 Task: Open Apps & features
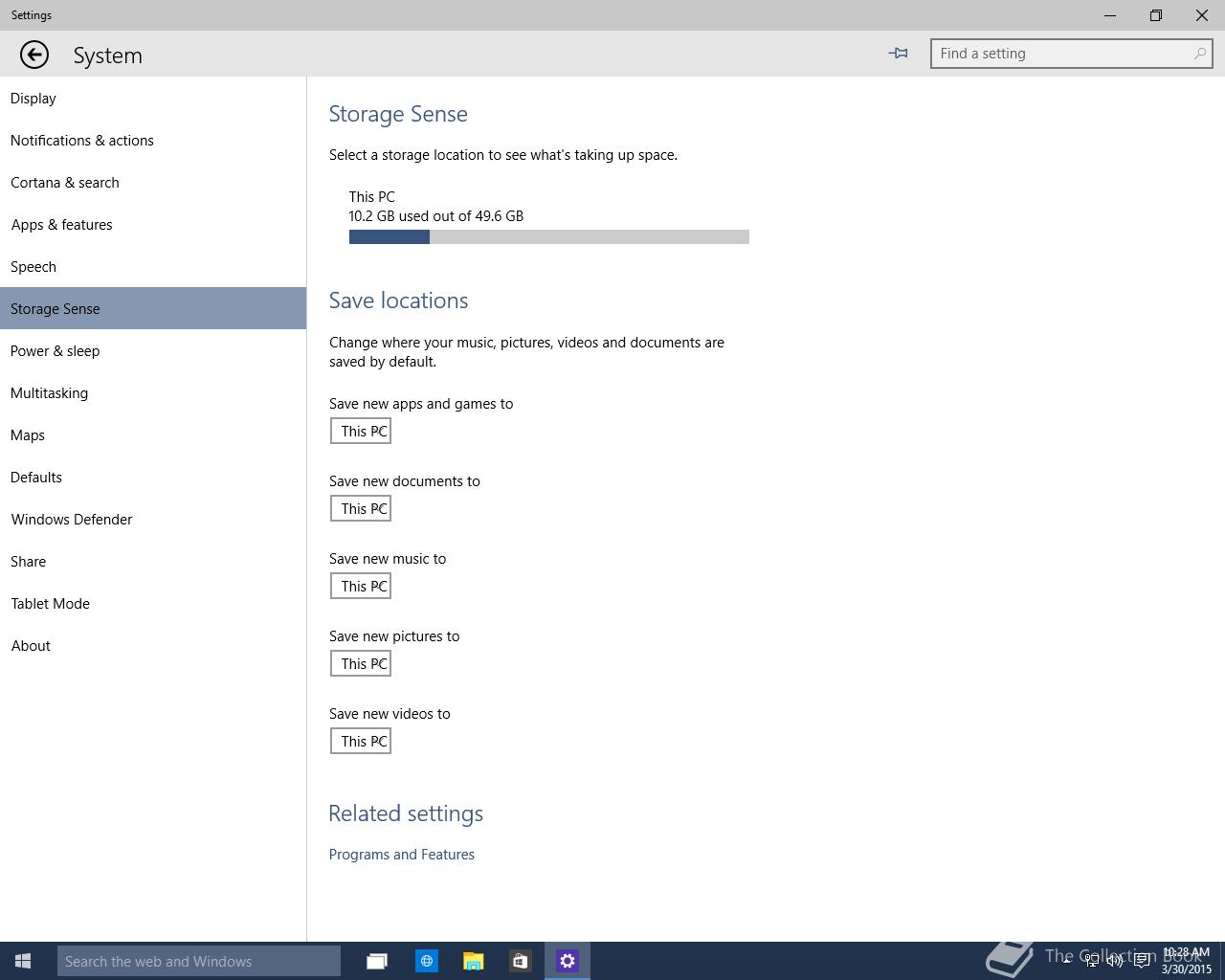[x=153, y=225]
